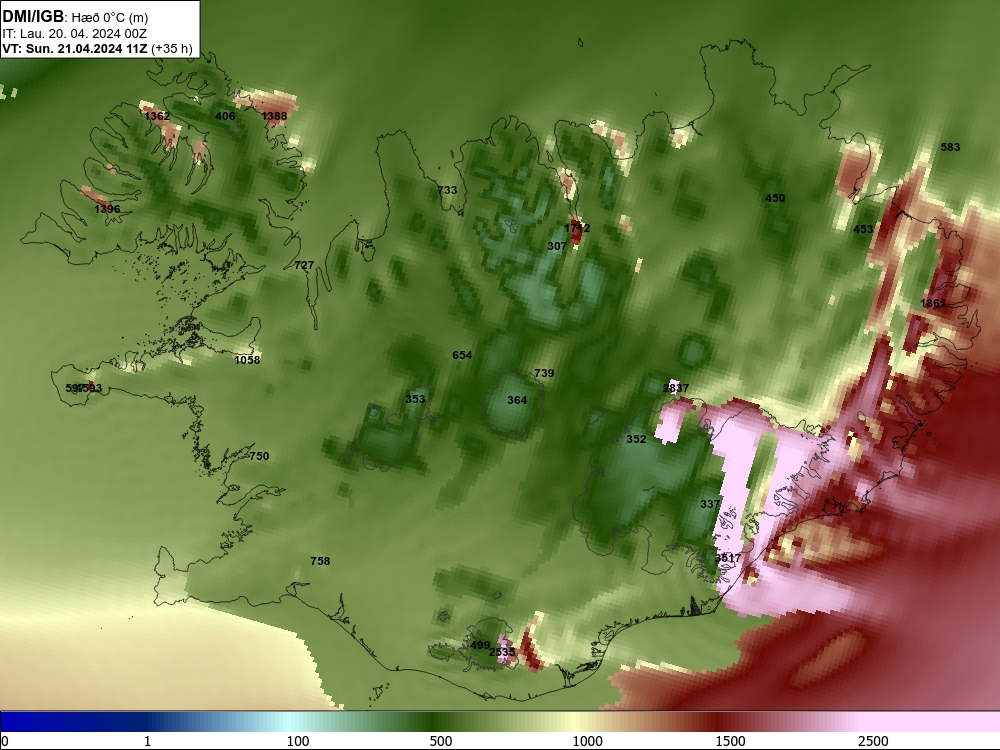
Task: Click legend tick label 0
Action: tap(5, 741)
